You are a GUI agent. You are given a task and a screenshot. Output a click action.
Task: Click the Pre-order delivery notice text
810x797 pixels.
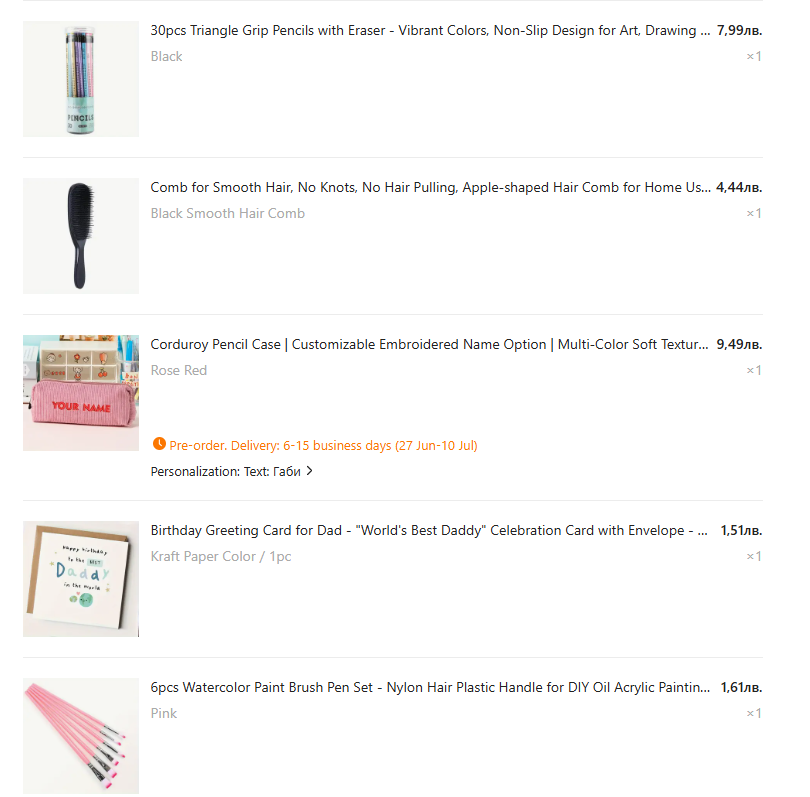coord(323,445)
